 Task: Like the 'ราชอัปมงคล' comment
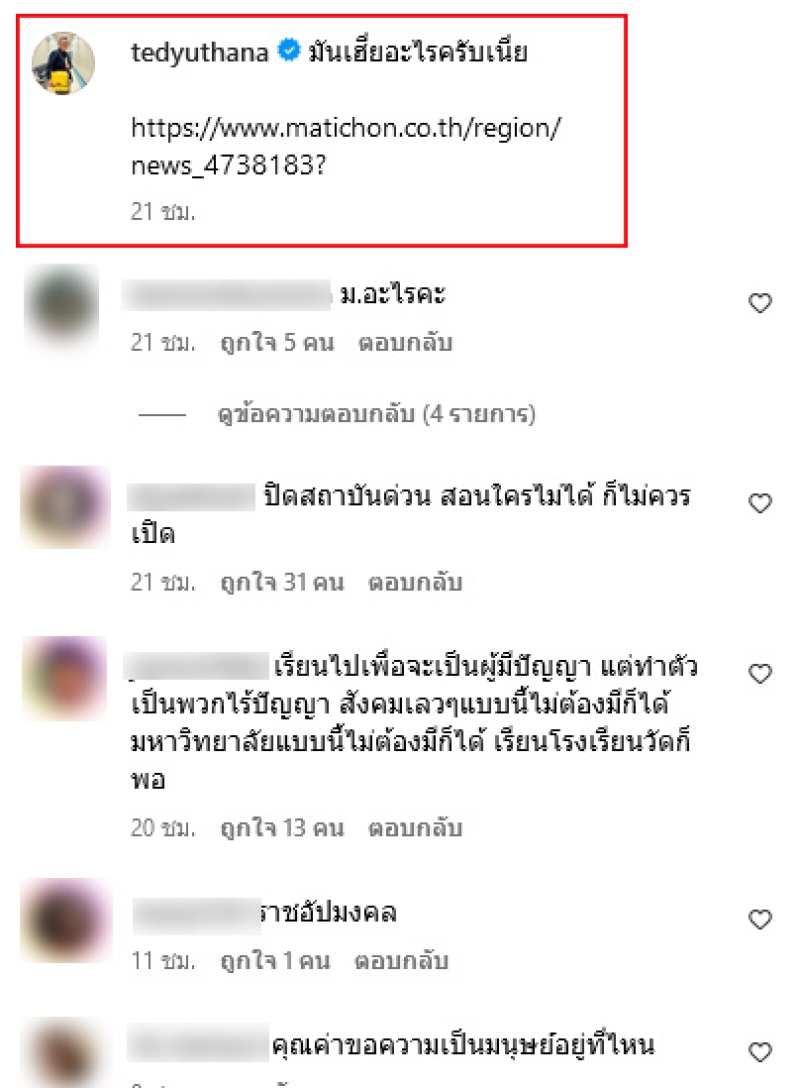click(760, 919)
